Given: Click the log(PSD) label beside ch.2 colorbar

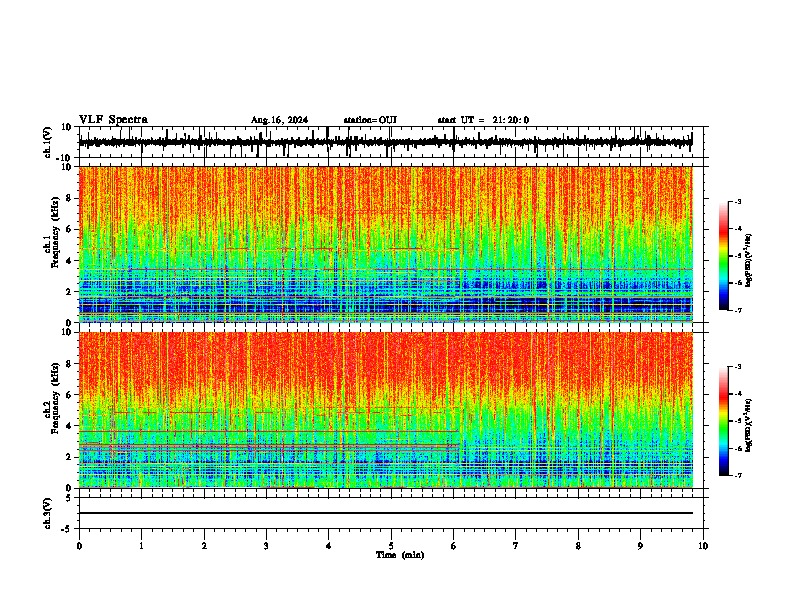Looking at the screenshot, I should 749,425.
